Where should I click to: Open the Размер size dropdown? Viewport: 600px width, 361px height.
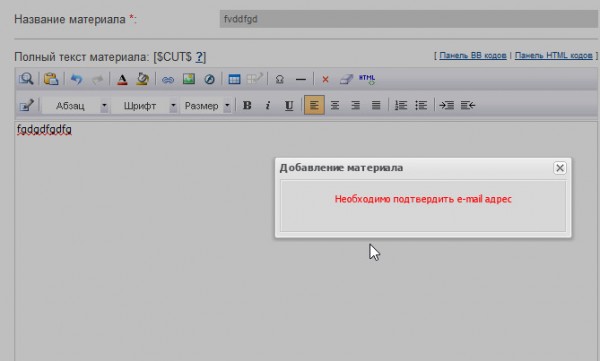pyautogui.click(x=206, y=105)
